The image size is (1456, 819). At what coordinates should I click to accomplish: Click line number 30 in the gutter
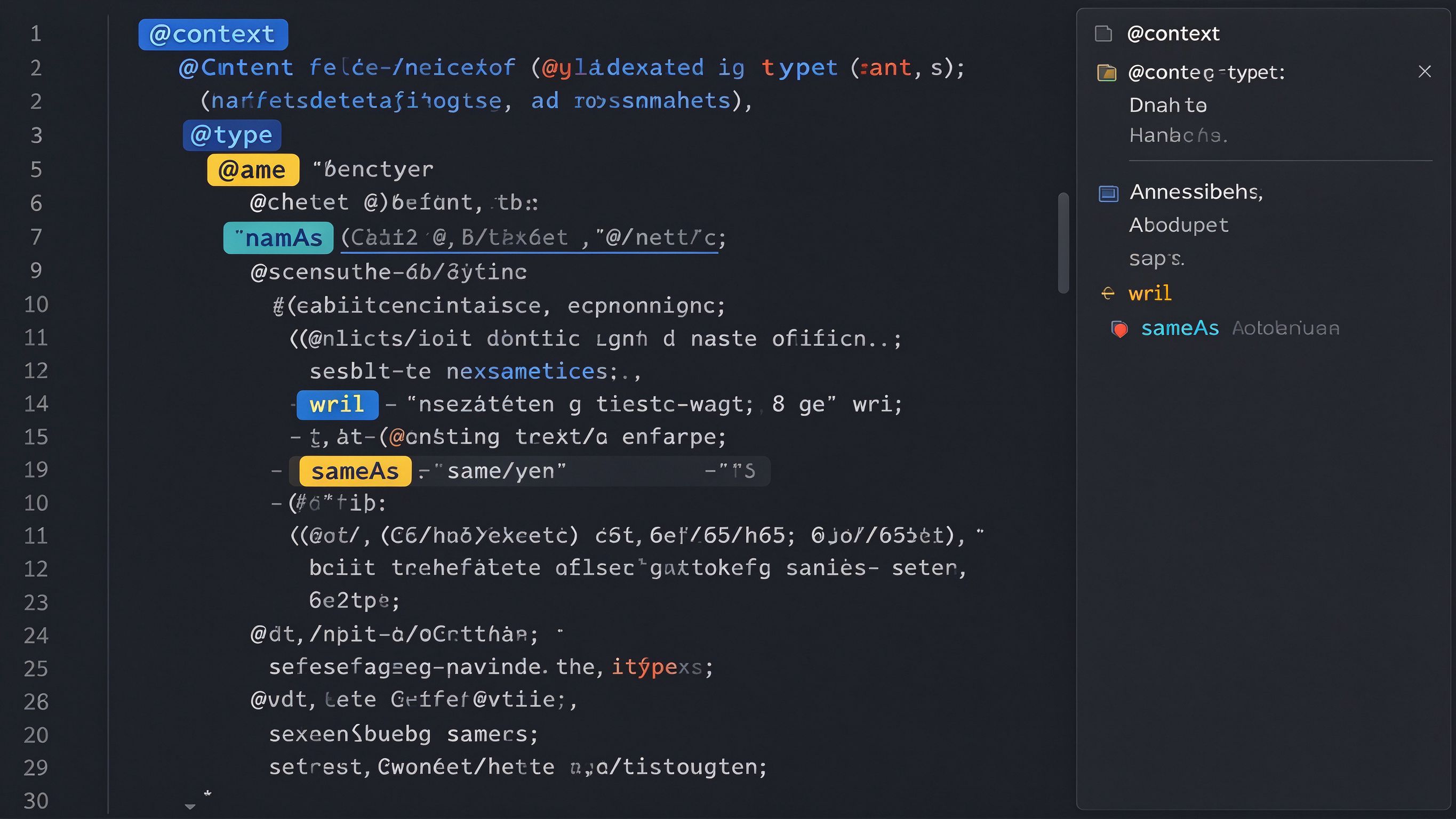tap(36, 801)
